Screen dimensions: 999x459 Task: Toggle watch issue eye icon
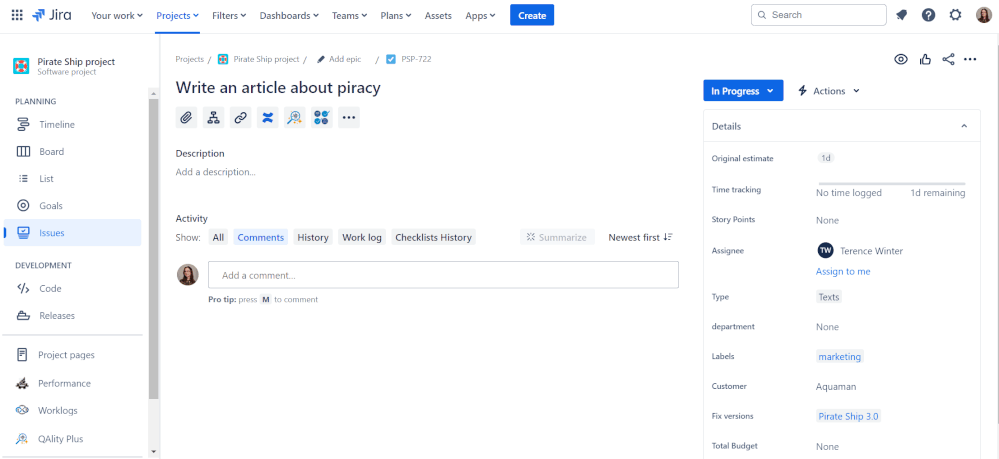[901, 59]
